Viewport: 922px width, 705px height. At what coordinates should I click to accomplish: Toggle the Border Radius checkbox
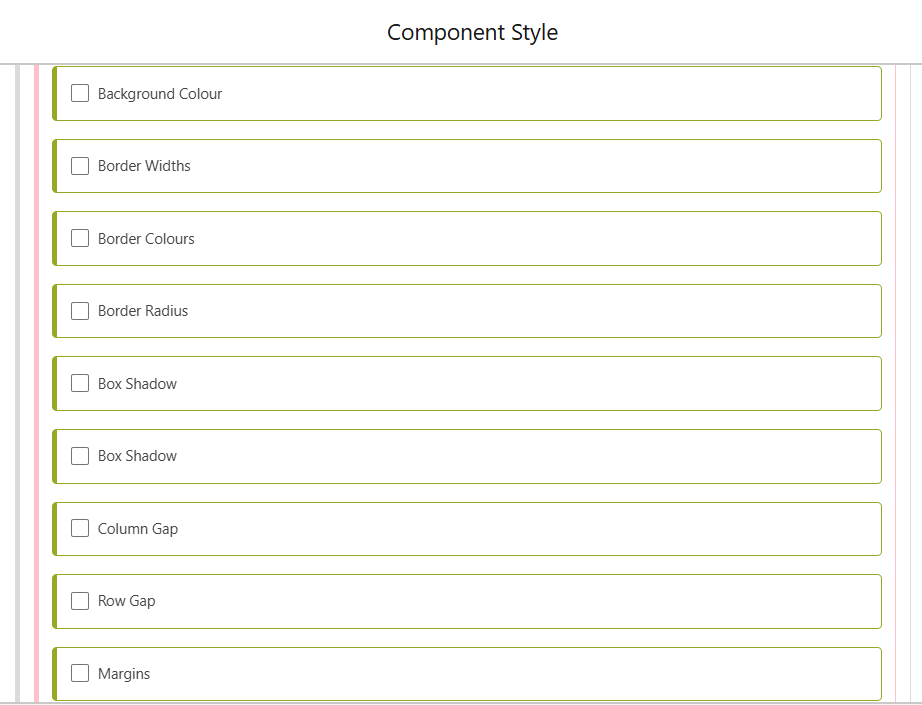[x=80, y=311]
